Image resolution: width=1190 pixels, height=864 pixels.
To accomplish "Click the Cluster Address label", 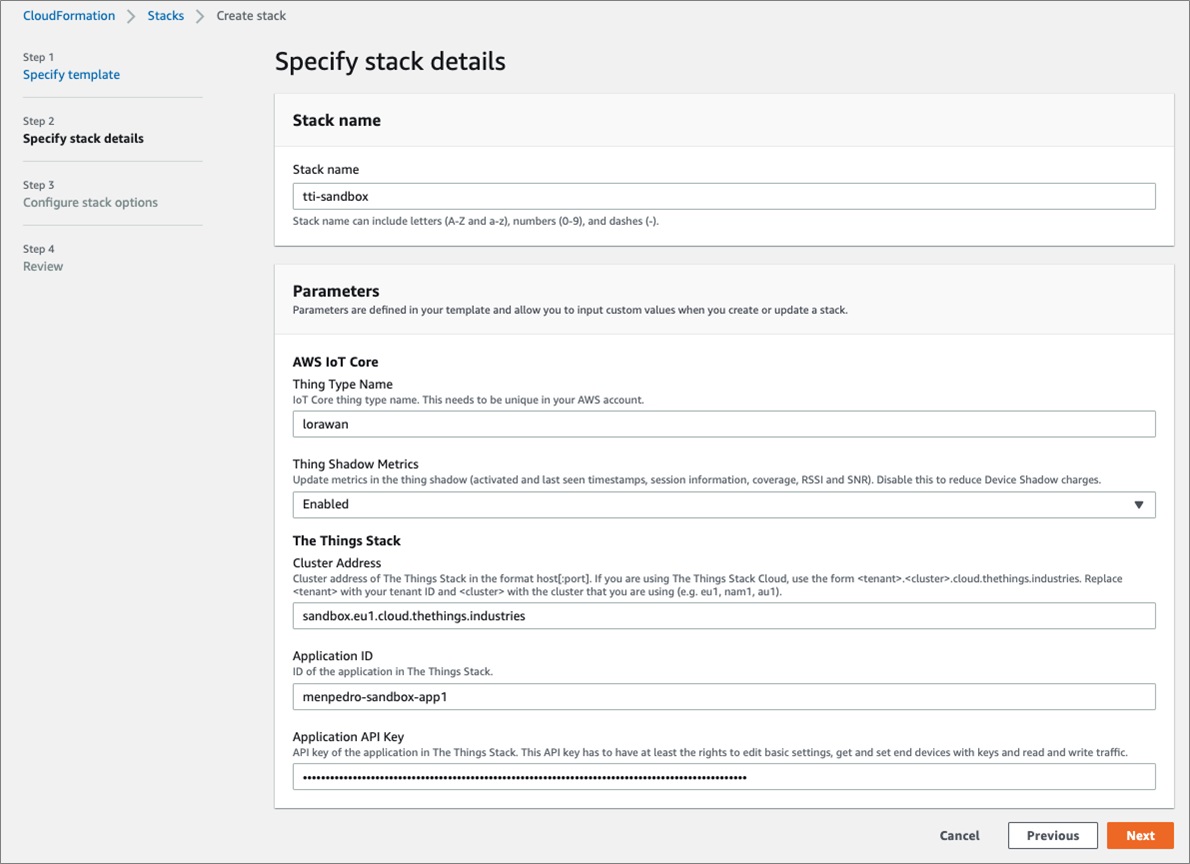I will pos(337,563).
